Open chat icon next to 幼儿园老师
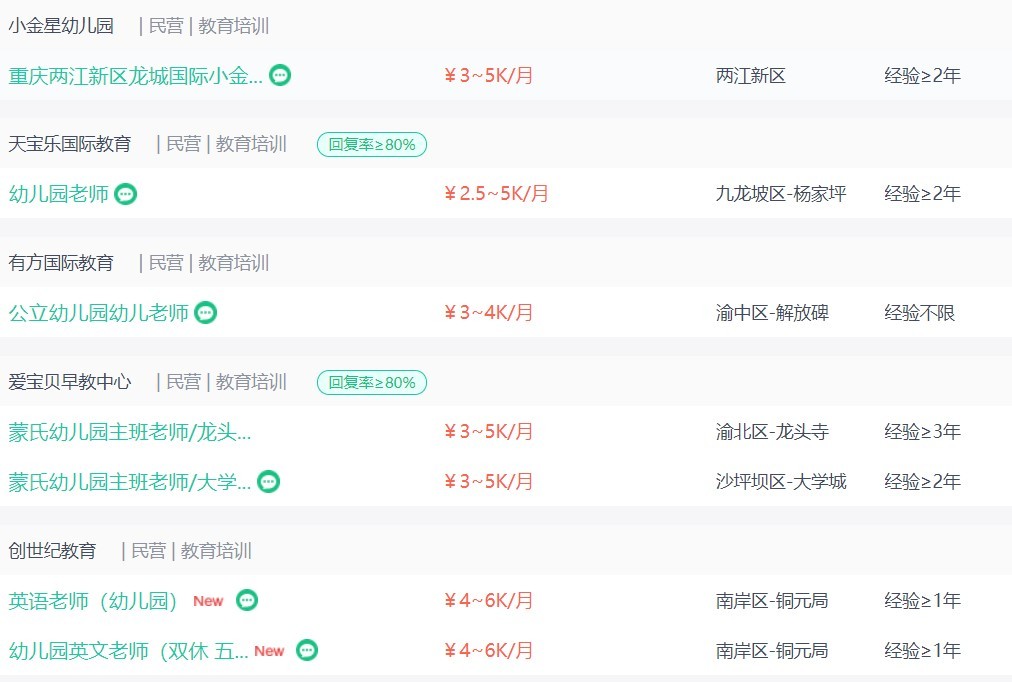 click(125, 194)
